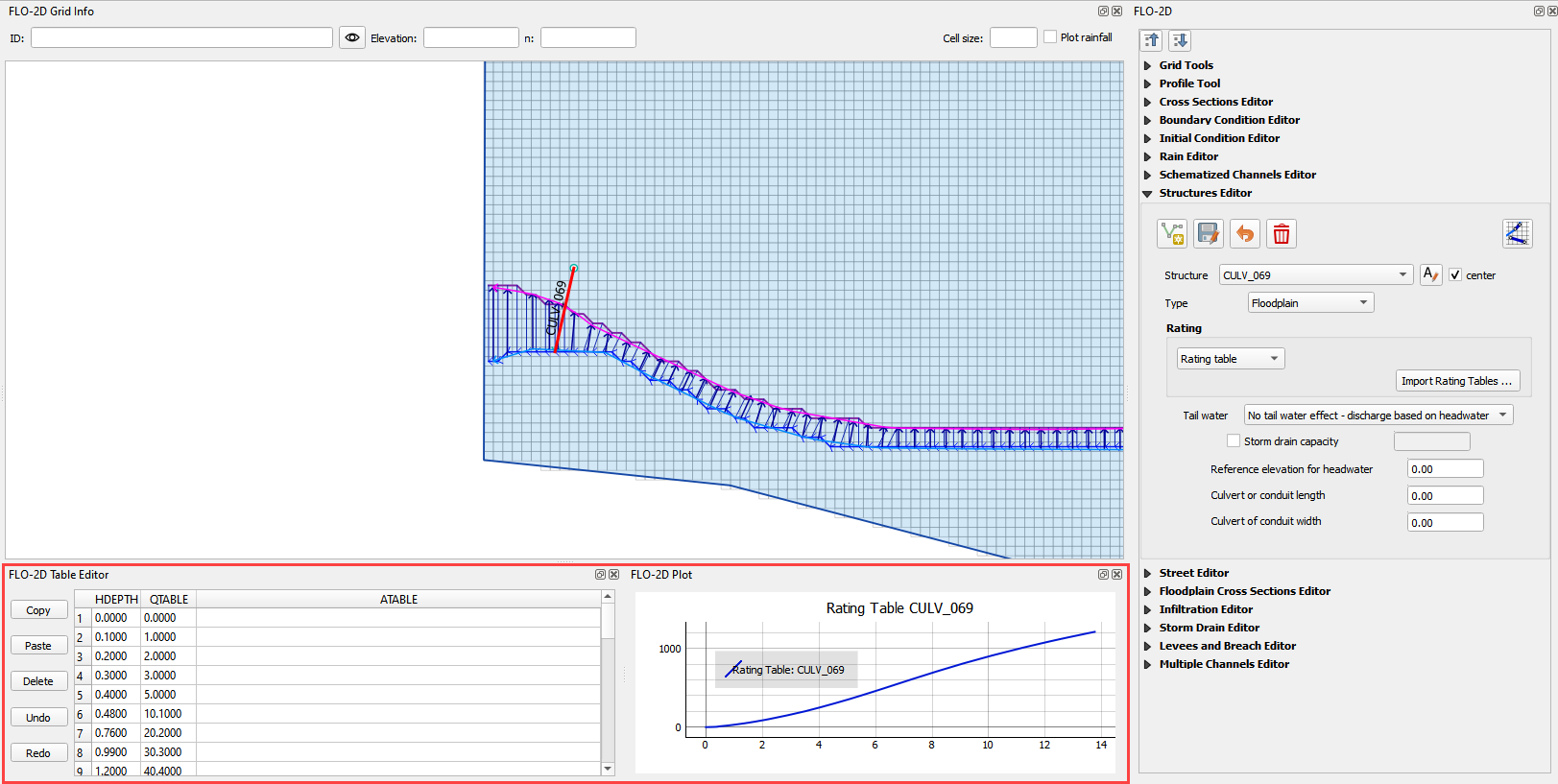This screenshot has width=1558, height=784.
Task: Click the schematize structures grid icon
Action: click(x=1517, y=233)
